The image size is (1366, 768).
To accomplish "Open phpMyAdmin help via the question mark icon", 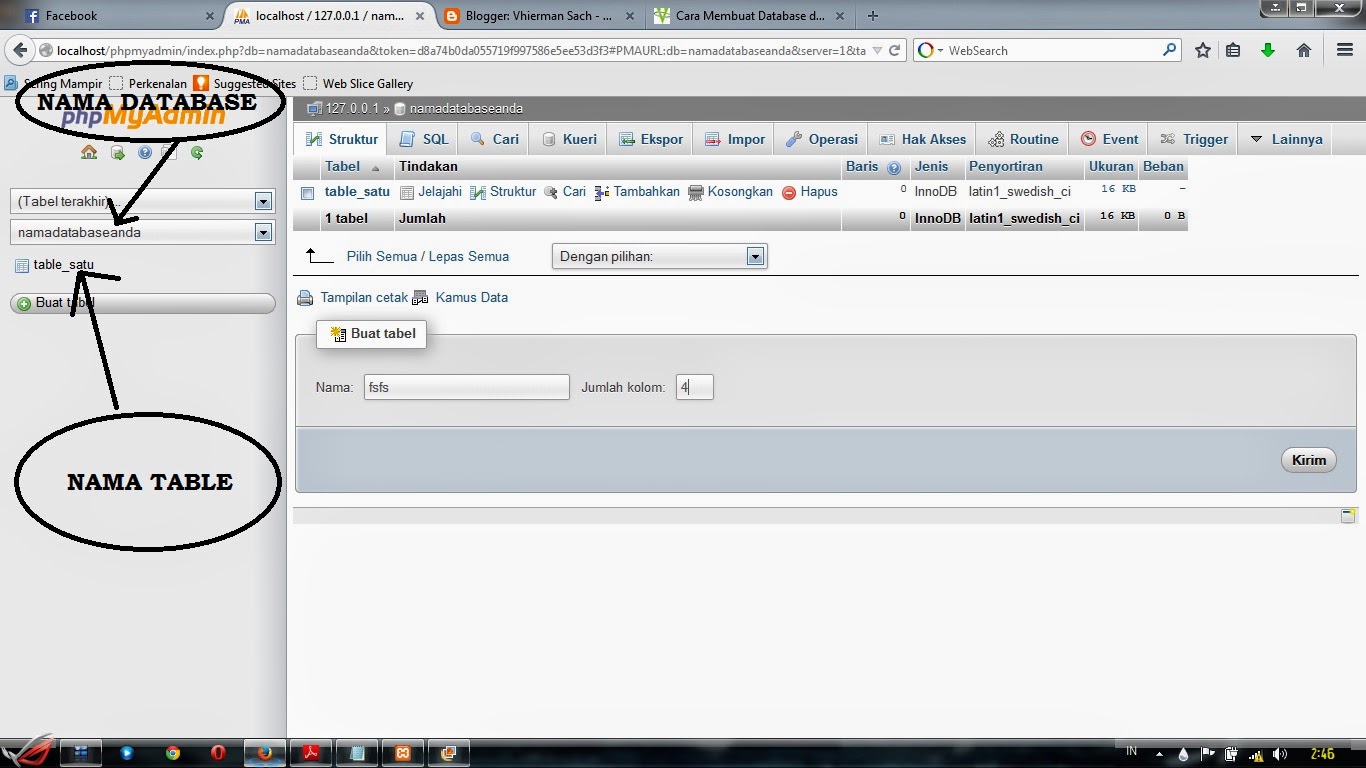I will tap(145, 153).
